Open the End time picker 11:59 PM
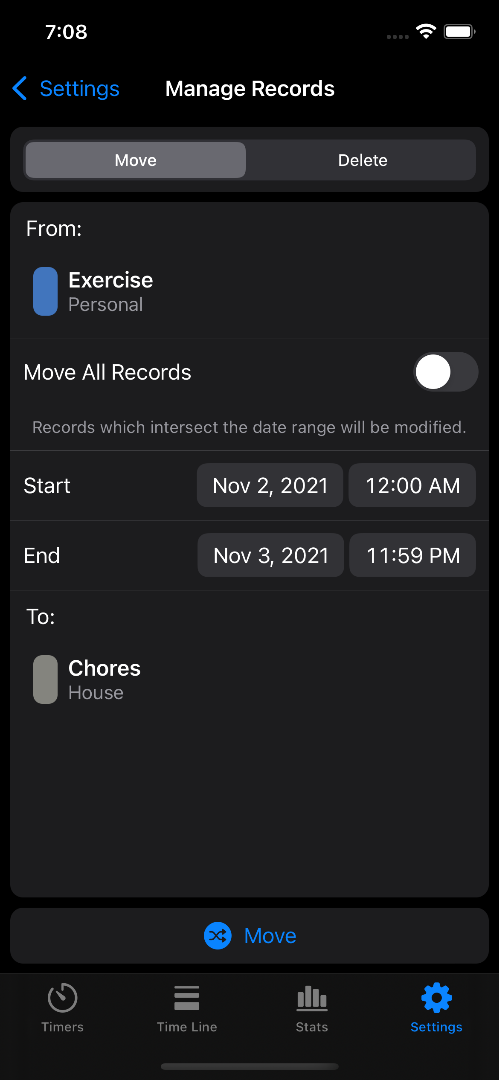Image resolution: width=499 pixels, height=1080 pixels. [x=412, y=555]
